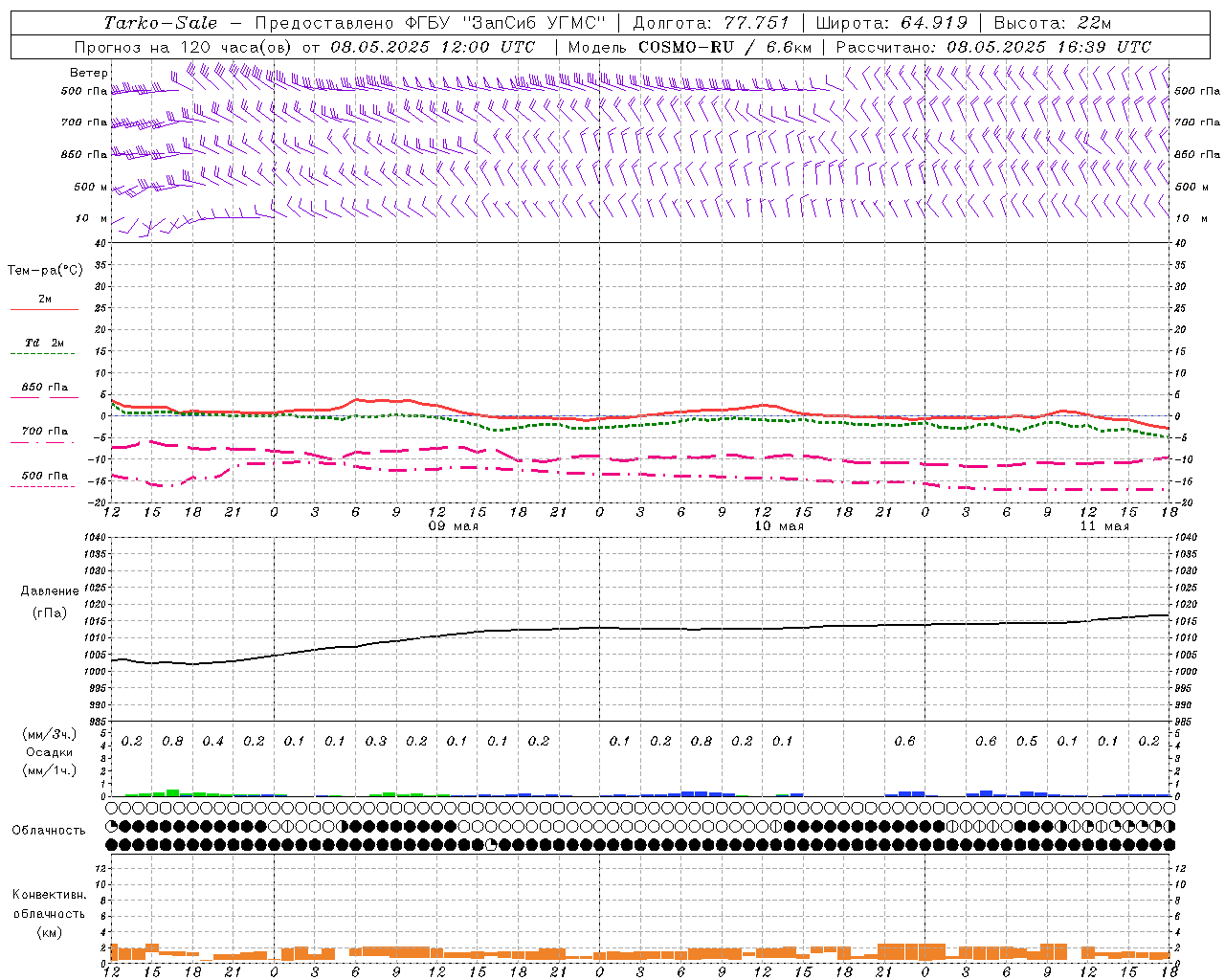The width and height of the screenshot is (1225, 980).
Task: Click the 'Td 2м' dew point legend entry
Action: pos(44,343)
